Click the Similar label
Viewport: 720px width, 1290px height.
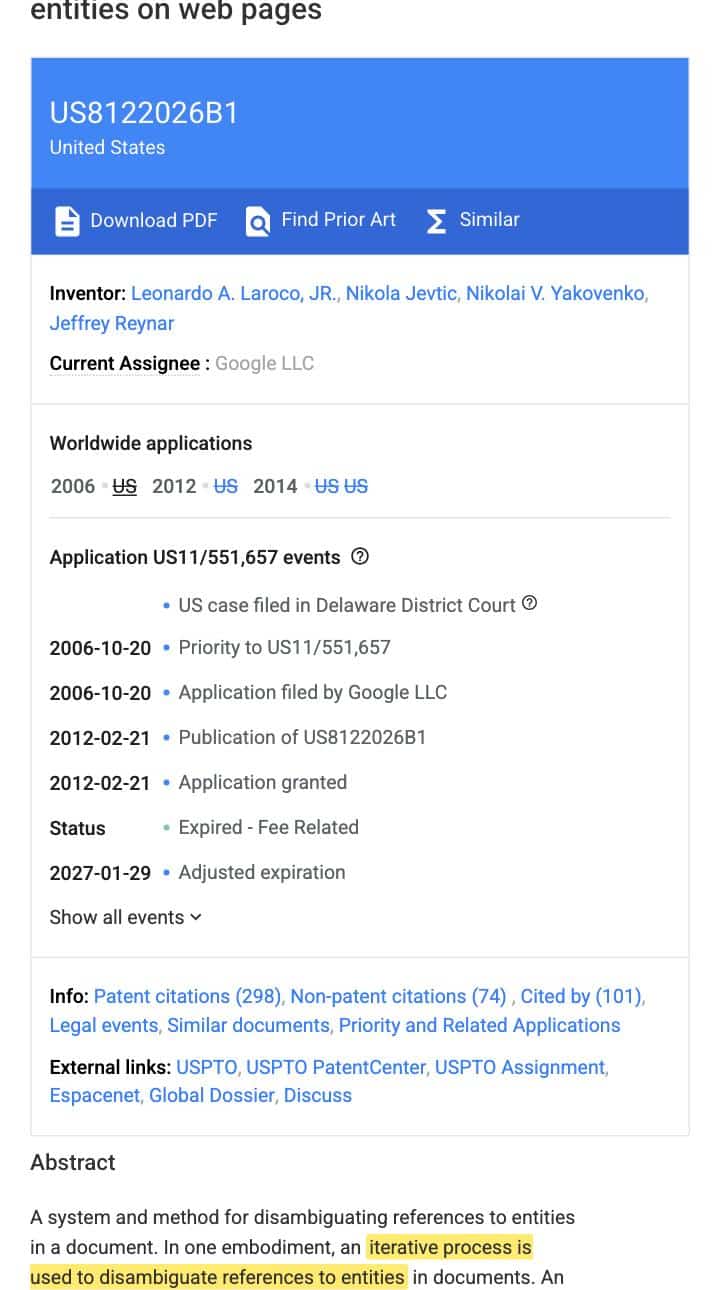pyautogui.click(x=489, y=220)
